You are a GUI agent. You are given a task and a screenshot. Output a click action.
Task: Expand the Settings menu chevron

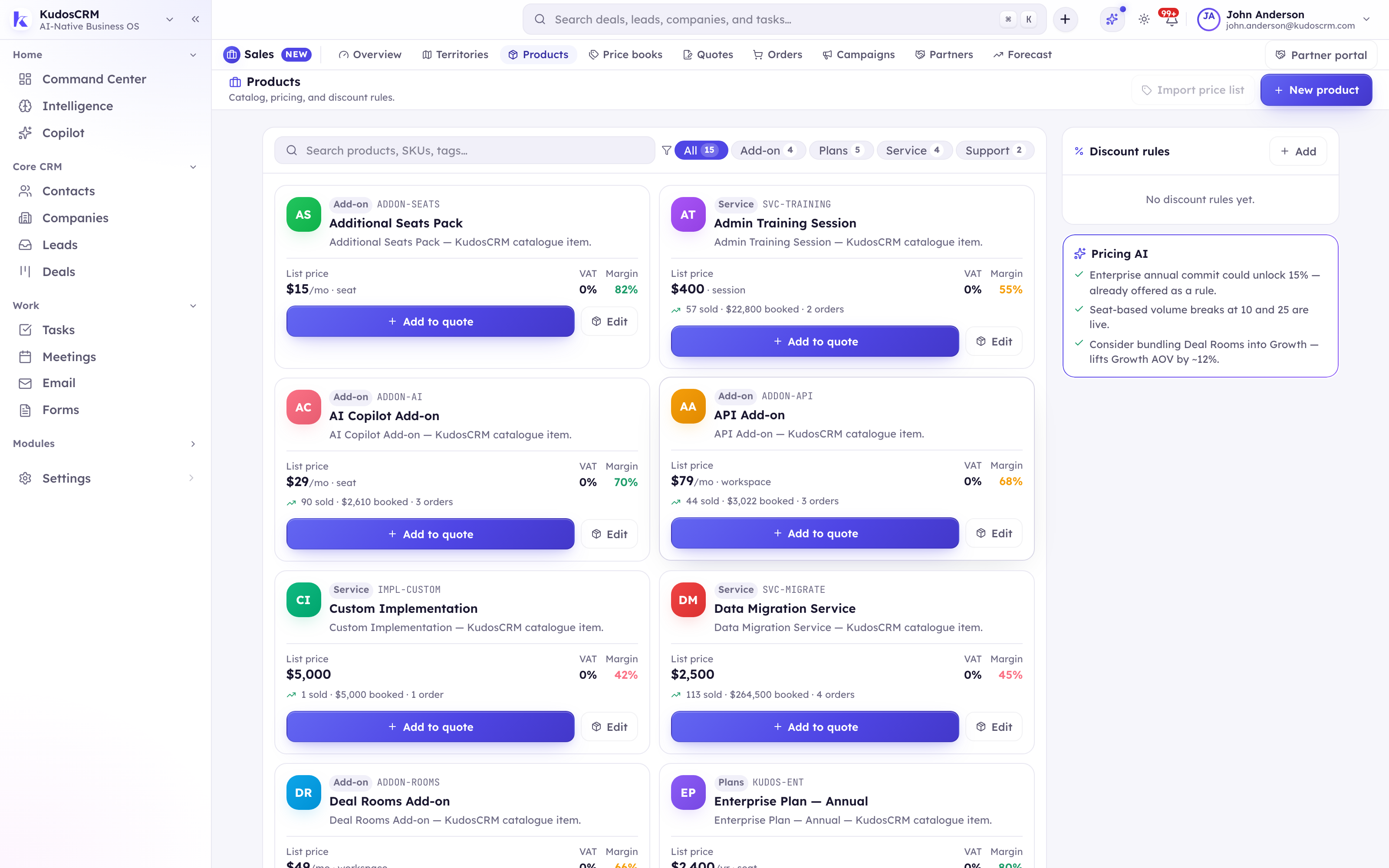coord(191,478)
